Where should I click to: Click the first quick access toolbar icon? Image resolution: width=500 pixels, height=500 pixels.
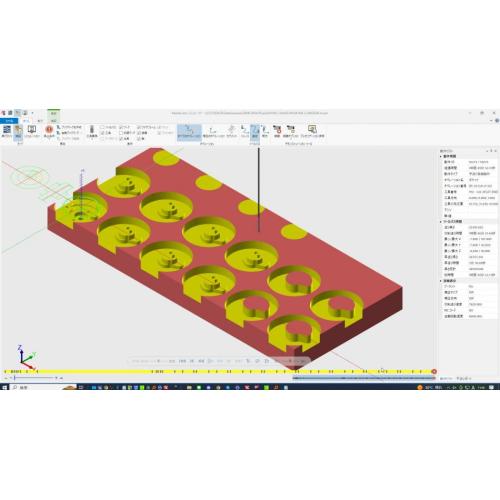pos(3,113)
